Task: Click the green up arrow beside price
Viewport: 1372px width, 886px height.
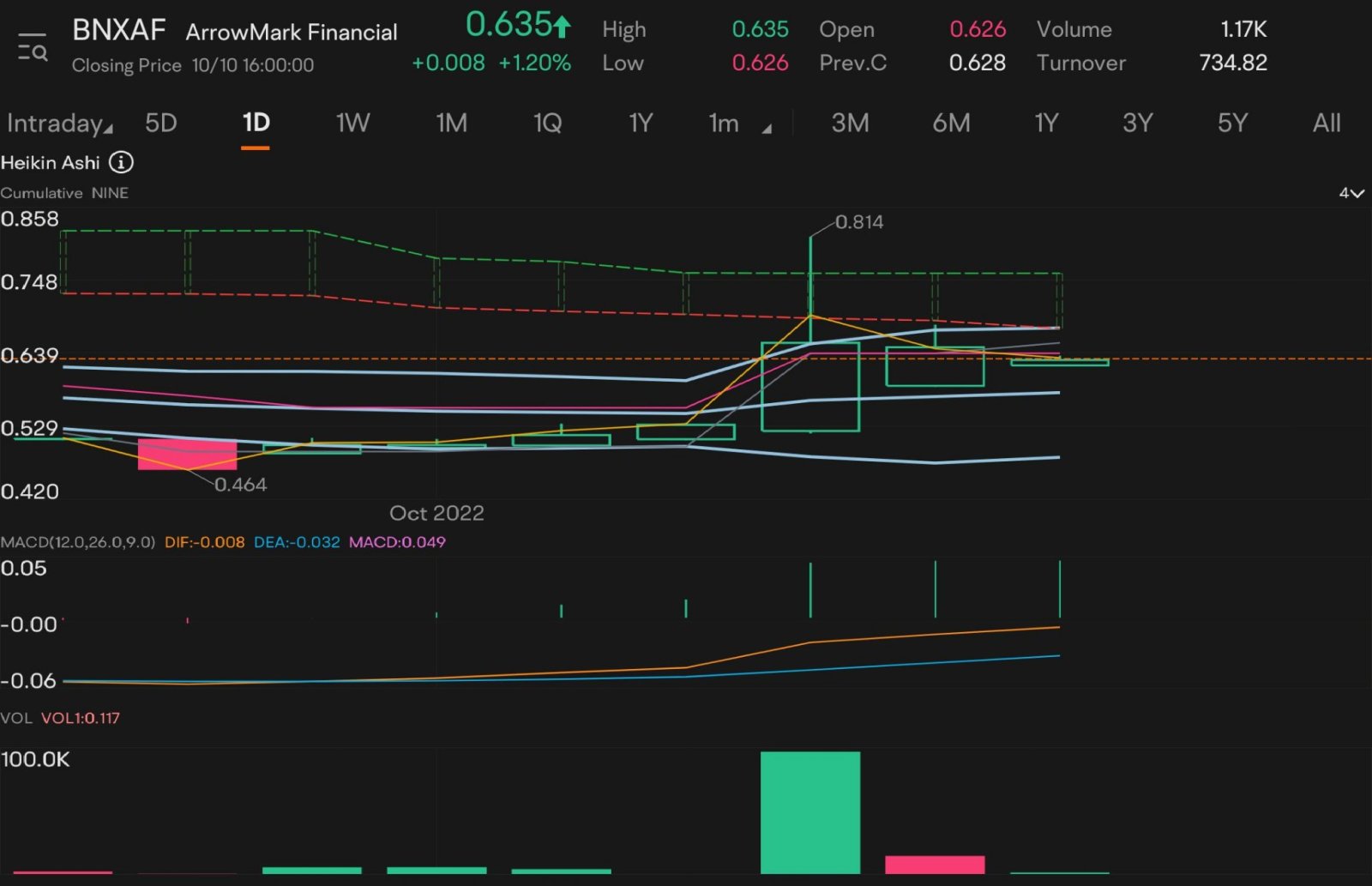Action: (x=562, y=27)
